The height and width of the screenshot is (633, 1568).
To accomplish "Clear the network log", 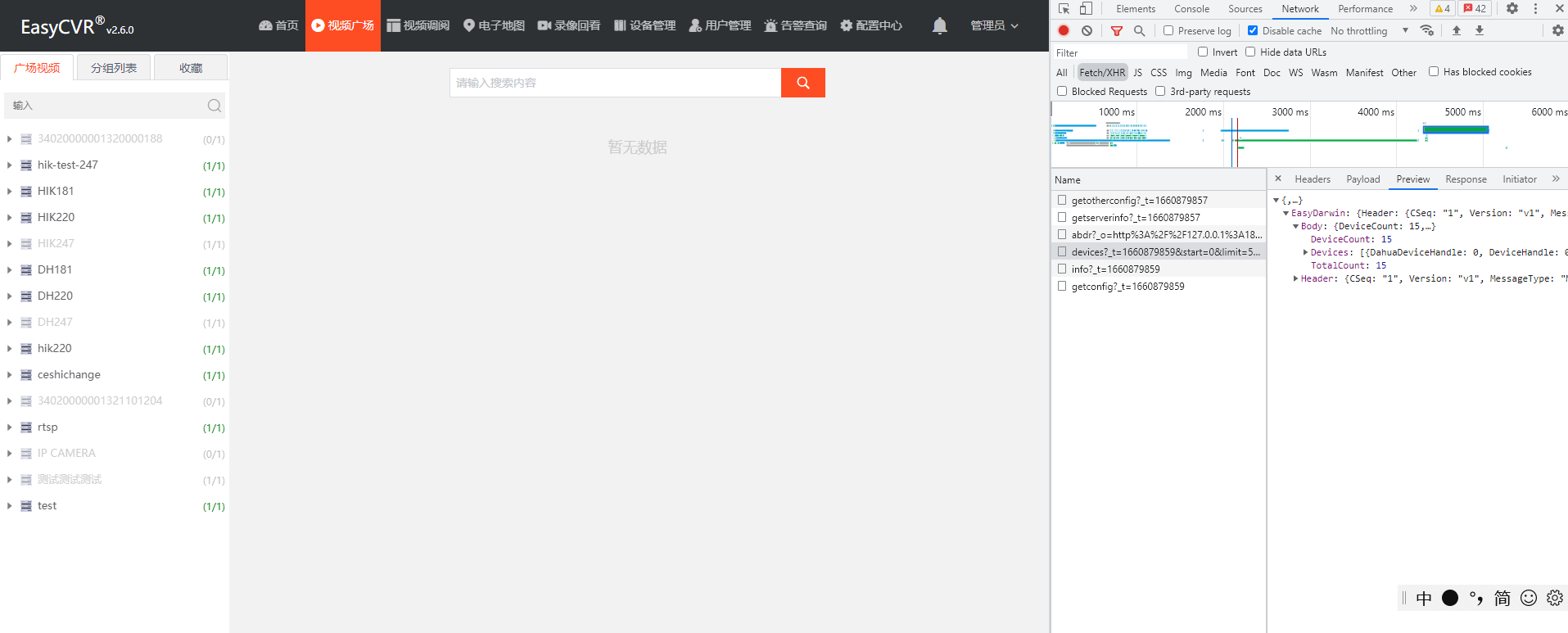I will tap(1087, 30).
